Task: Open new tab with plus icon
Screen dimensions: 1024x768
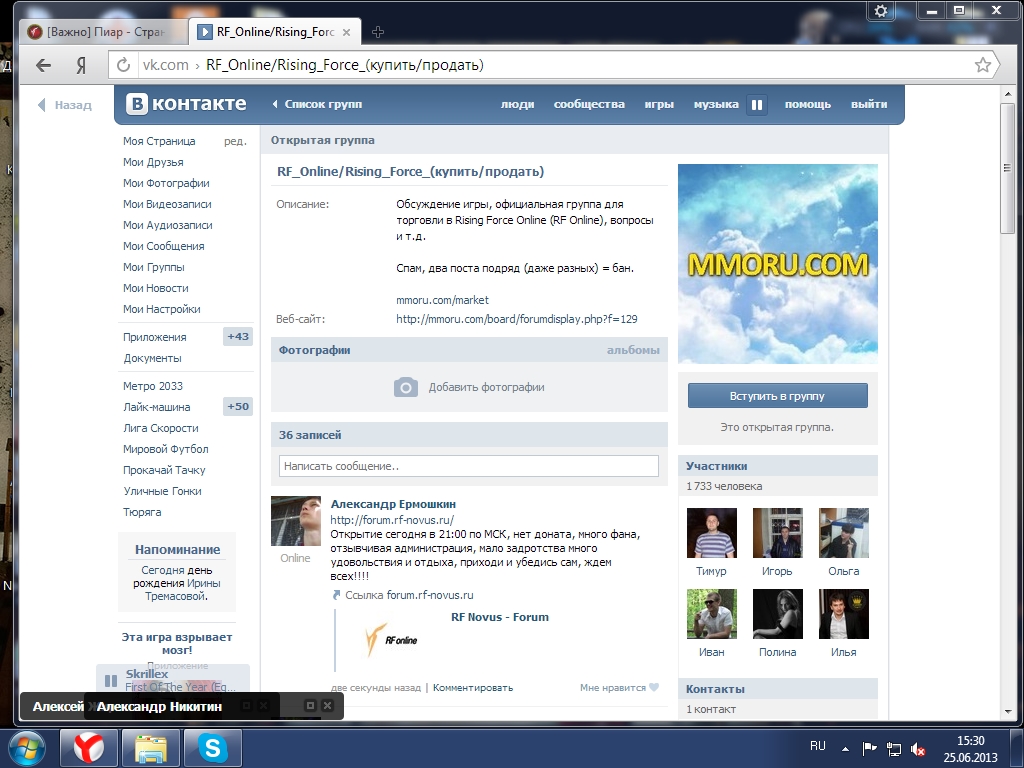Action: [377, 31]
